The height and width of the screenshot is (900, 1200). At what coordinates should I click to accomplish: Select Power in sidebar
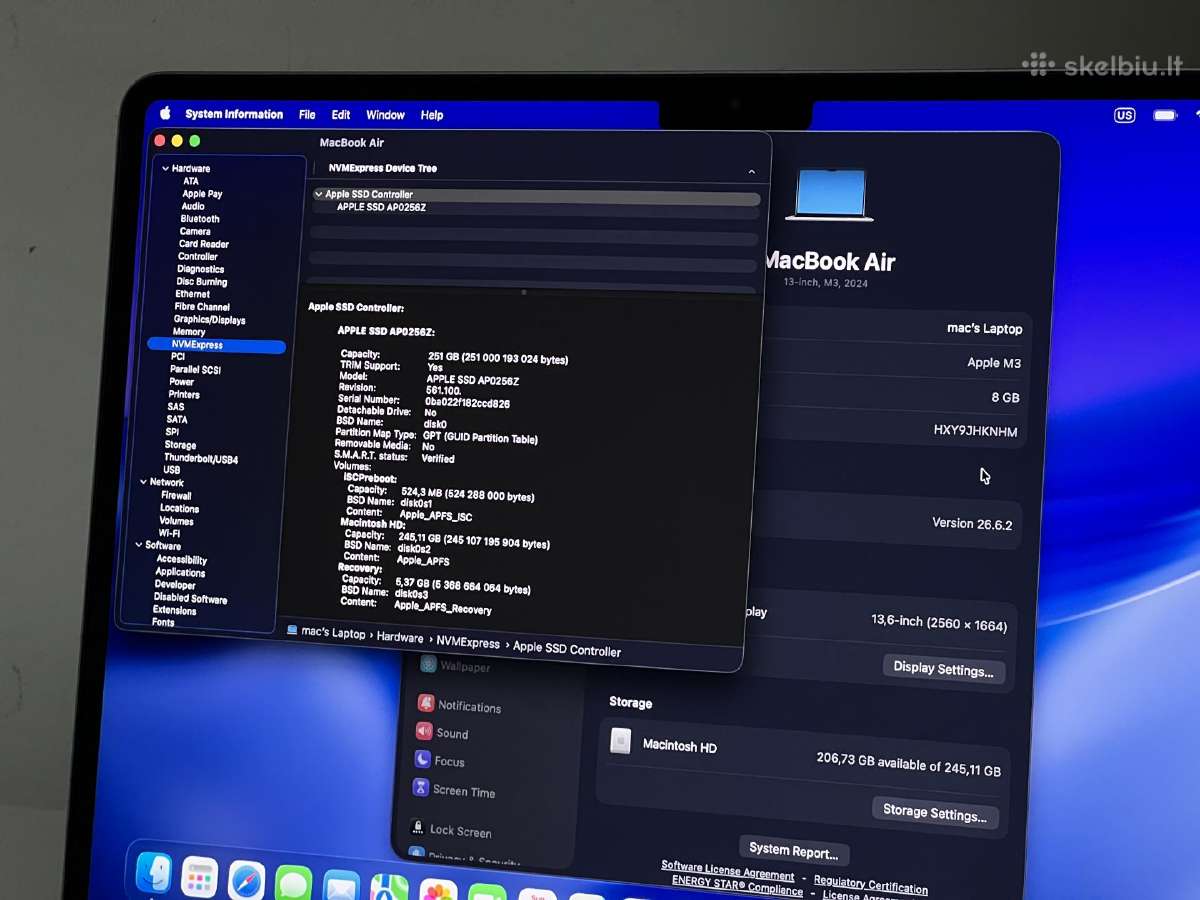coord(181,382)
